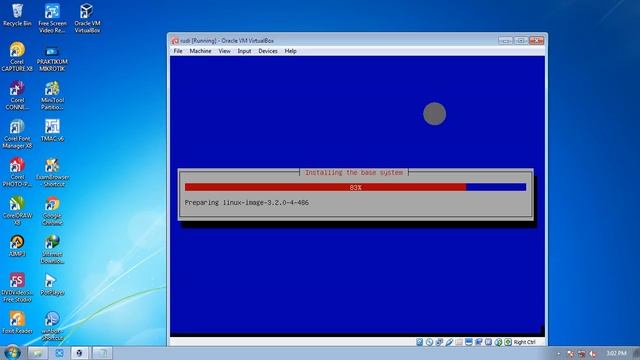Click the video capture status icon
Viewport: 640px width, 360px height.
pos(478,342)
